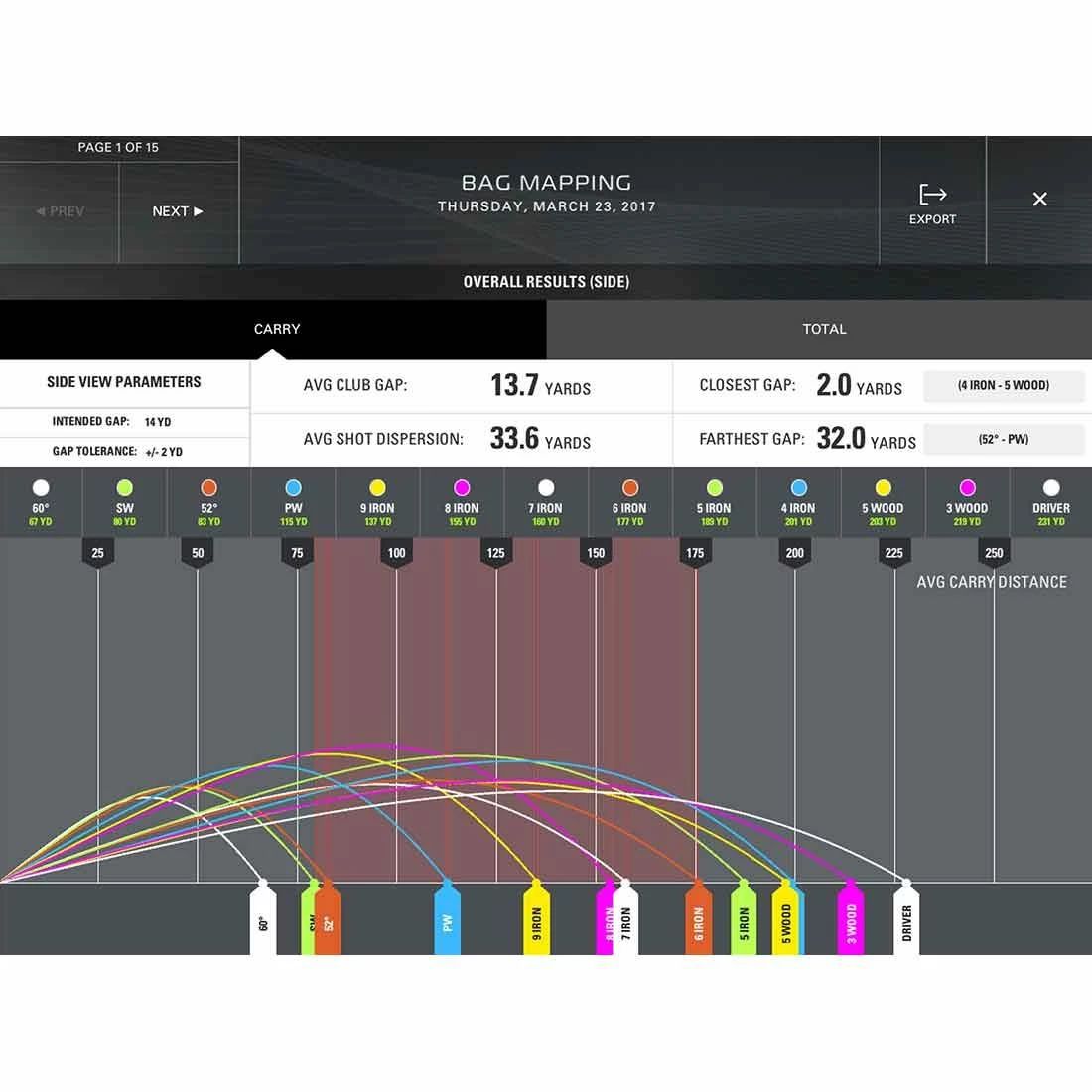Switch to the CARRY tab
1092x1092 pixels.
(x=276, y=329)
